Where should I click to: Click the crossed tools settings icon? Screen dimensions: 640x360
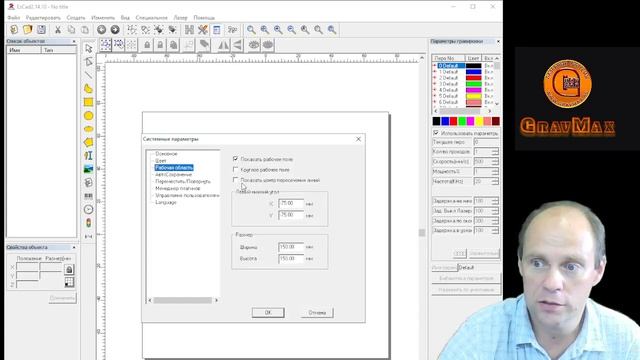pyautogui.click(x=203, y=29)
